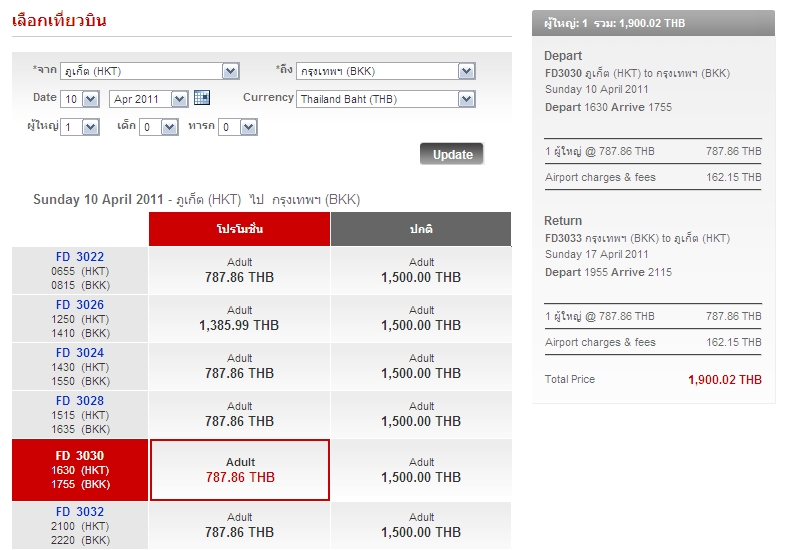Choose FD 3022 regular fare 1,500.00 THB
Viewport: 787px width, 550px height.
tap(421, 270)
